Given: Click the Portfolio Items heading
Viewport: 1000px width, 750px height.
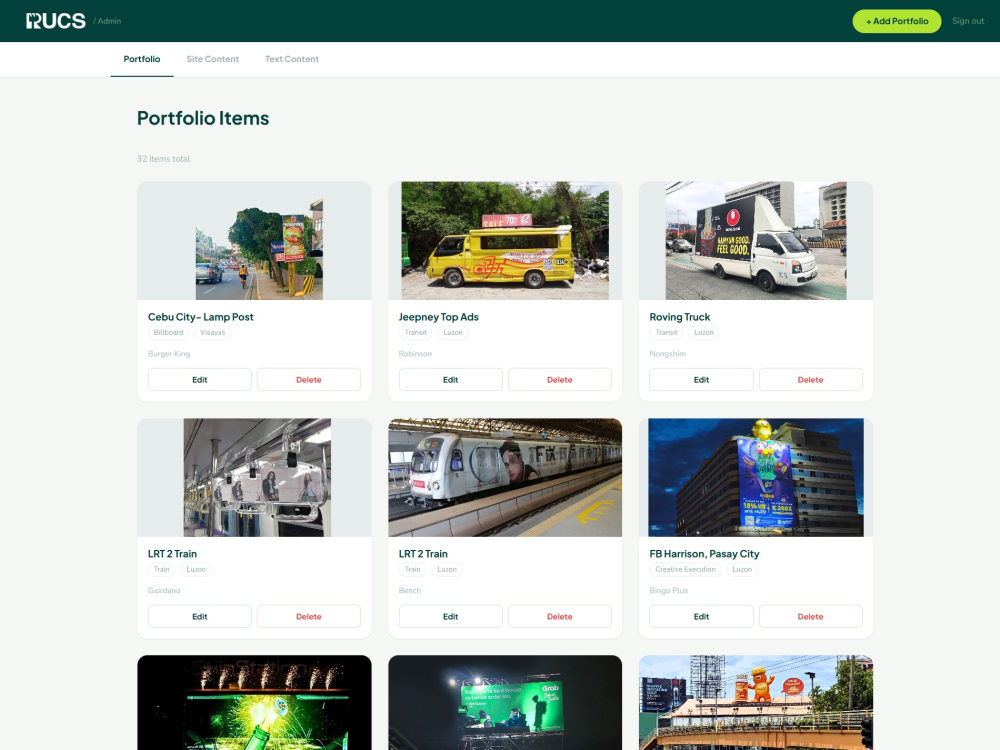Looking at the screenshot, I should [x=203, y=118].
